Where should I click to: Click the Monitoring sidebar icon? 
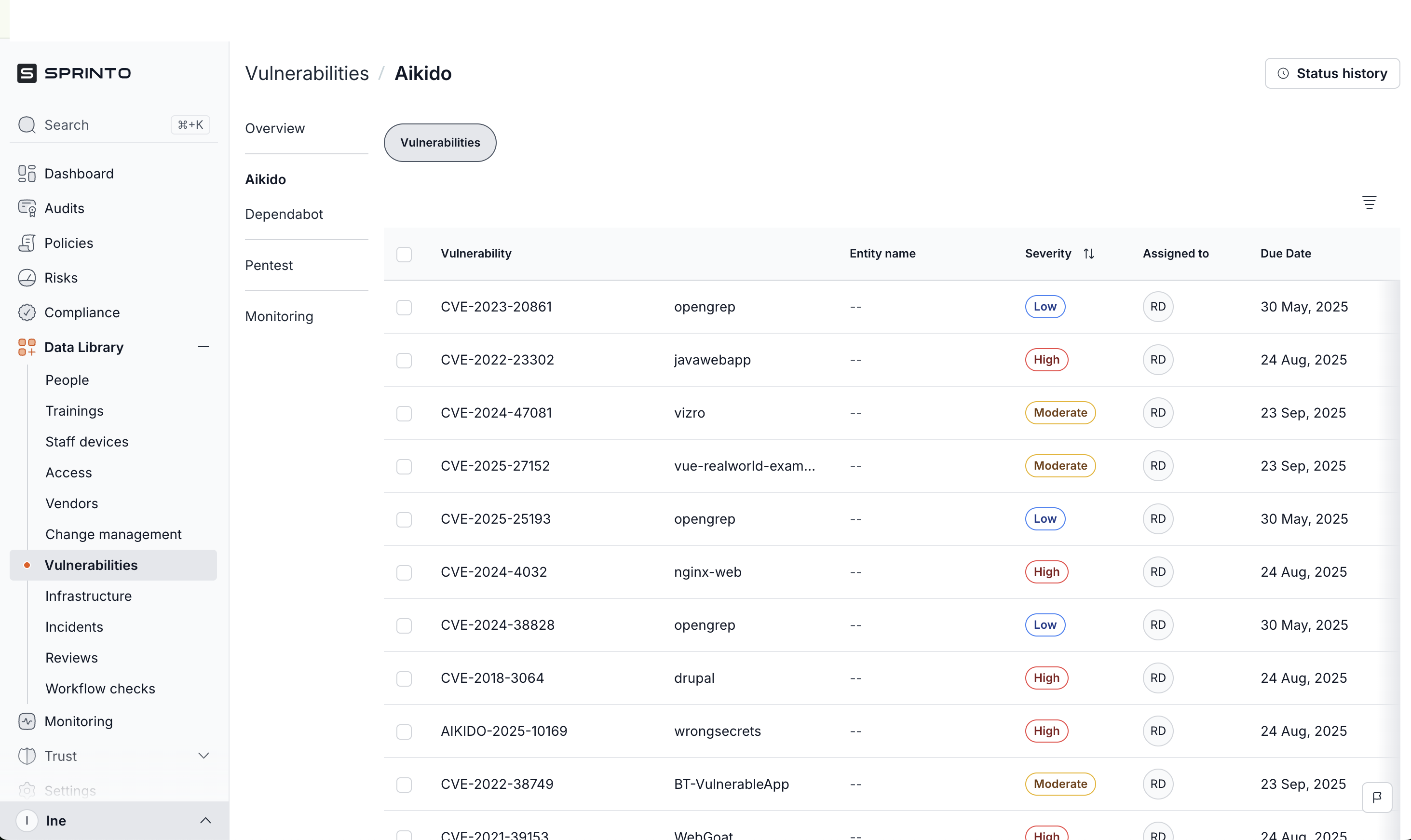(x=27, y=721)
